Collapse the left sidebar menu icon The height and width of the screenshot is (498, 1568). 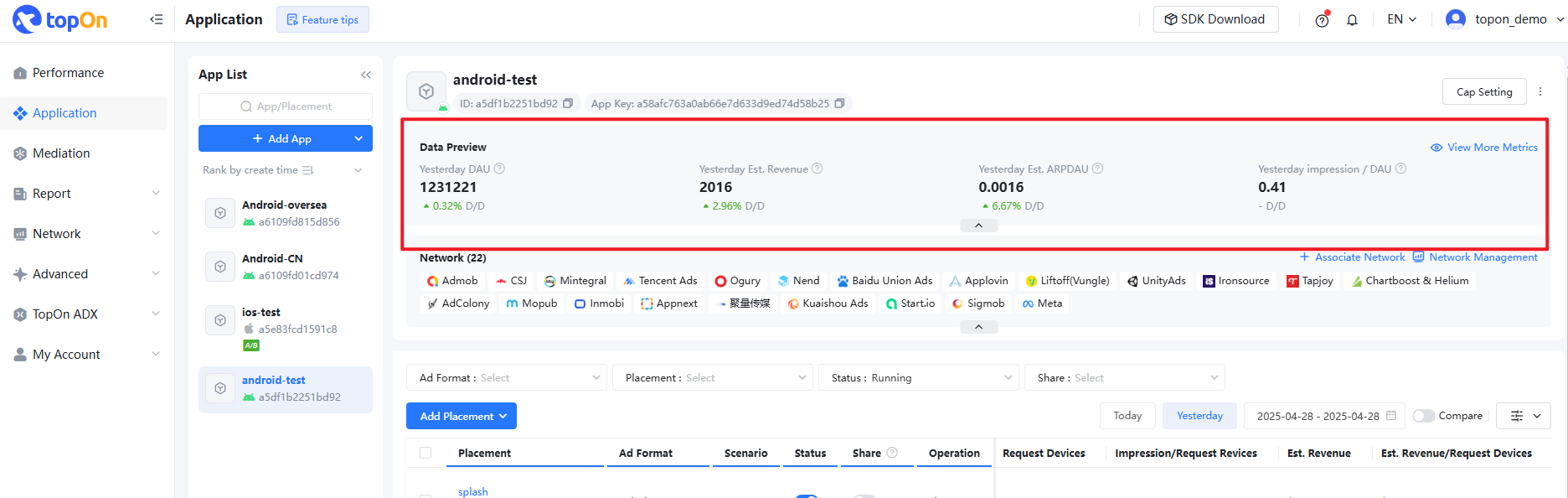pyautogui.click(x=157, y=19)
